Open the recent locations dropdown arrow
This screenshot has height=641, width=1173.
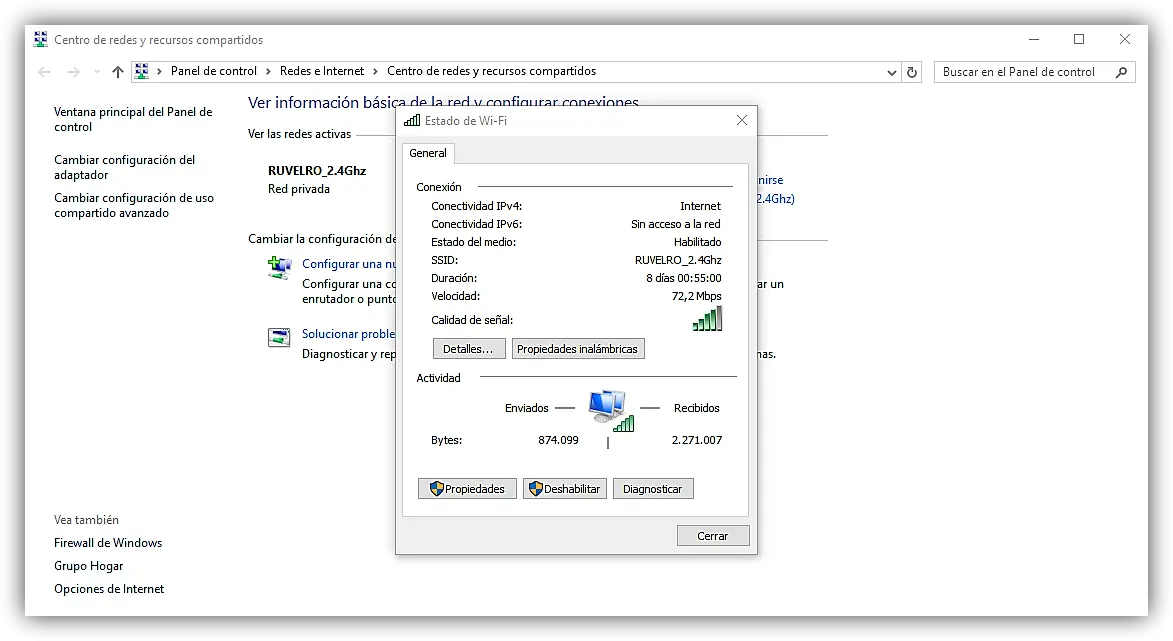click(97, 72)
